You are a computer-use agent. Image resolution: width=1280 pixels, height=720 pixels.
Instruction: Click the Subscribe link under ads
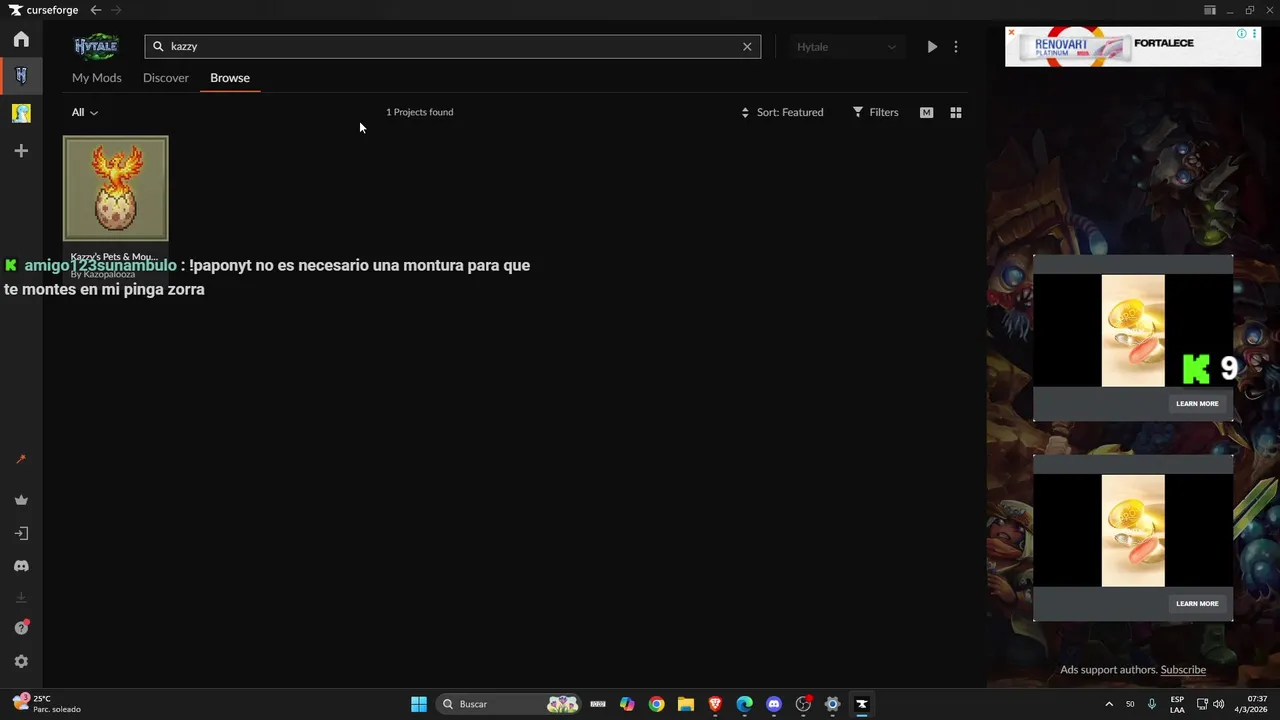[1183, 670]
